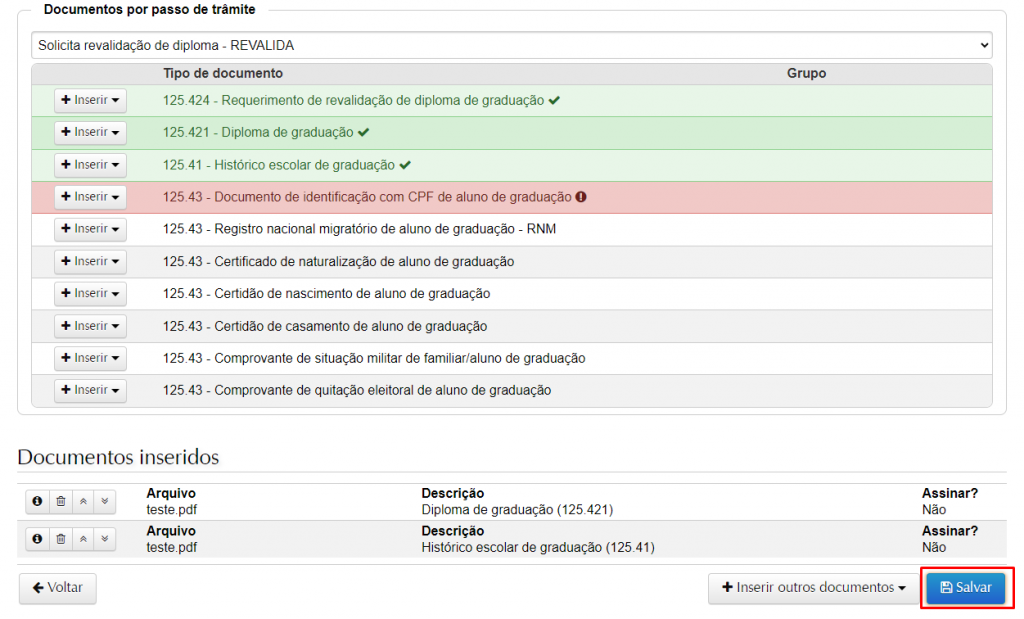
Task: Move Histórico escolar document up
Action: tap(83, 539)
